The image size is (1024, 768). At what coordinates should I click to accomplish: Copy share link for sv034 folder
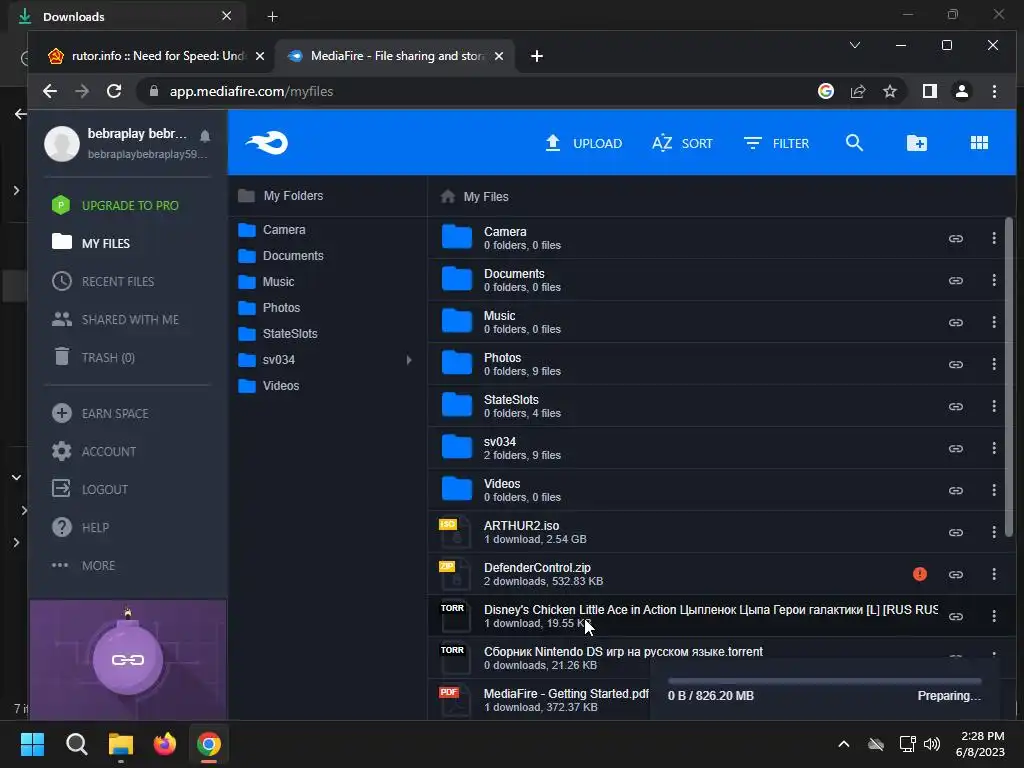[955, 449]
